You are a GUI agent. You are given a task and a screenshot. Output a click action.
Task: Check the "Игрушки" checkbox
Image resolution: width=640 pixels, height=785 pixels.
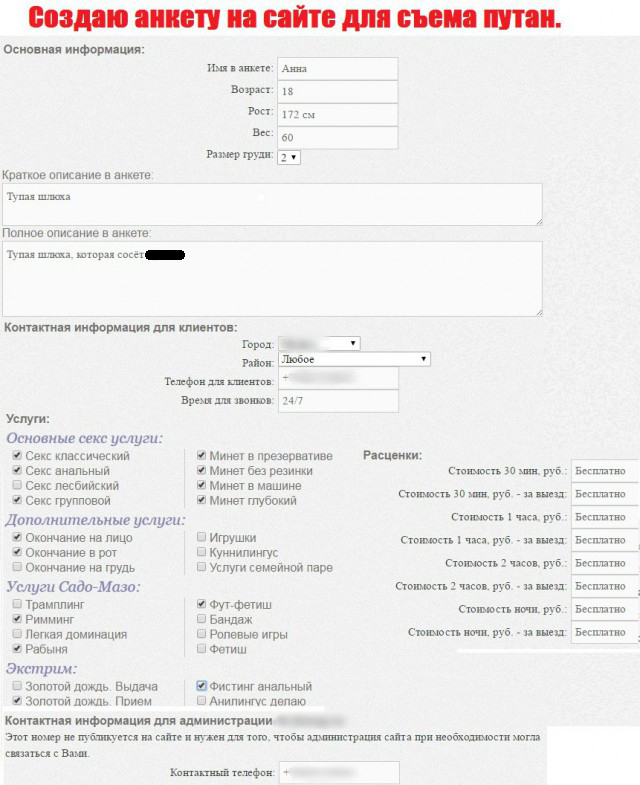tap(201, 537)
